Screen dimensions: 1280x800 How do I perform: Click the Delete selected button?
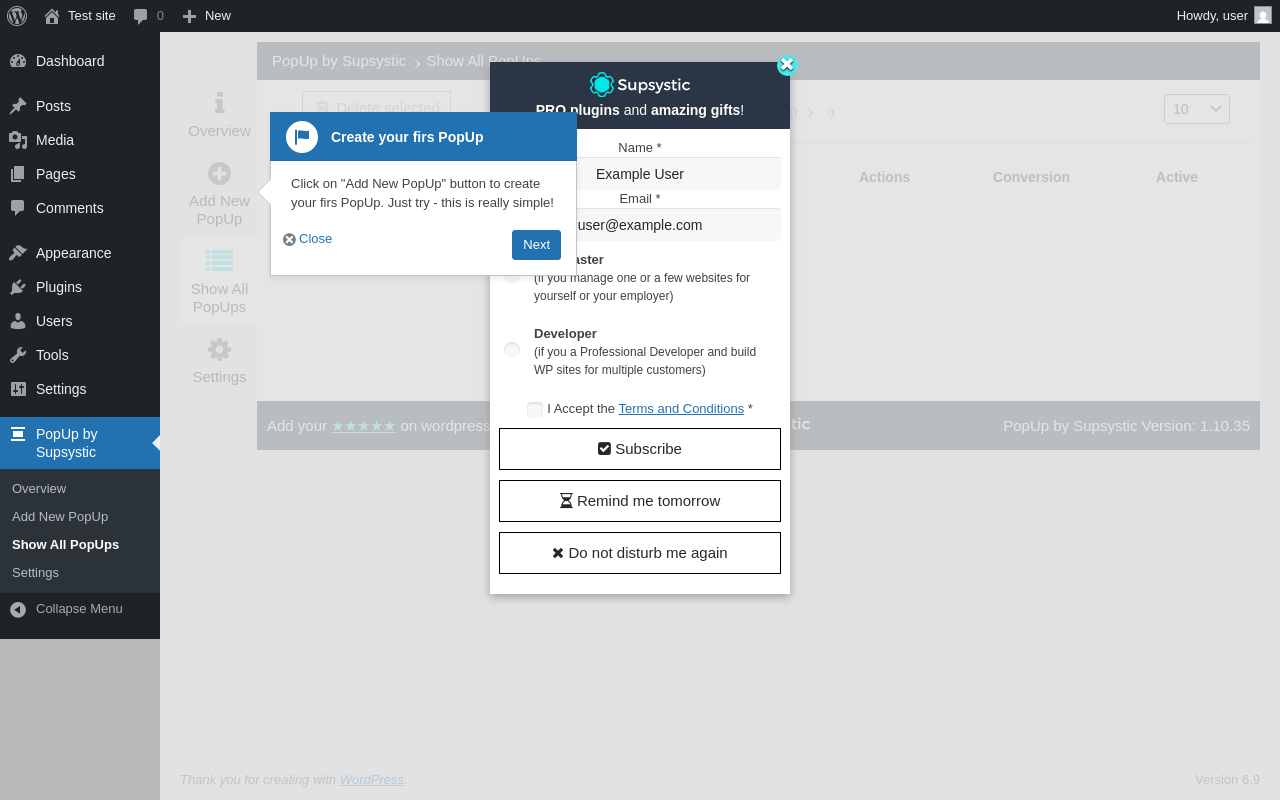pos(376,108)
